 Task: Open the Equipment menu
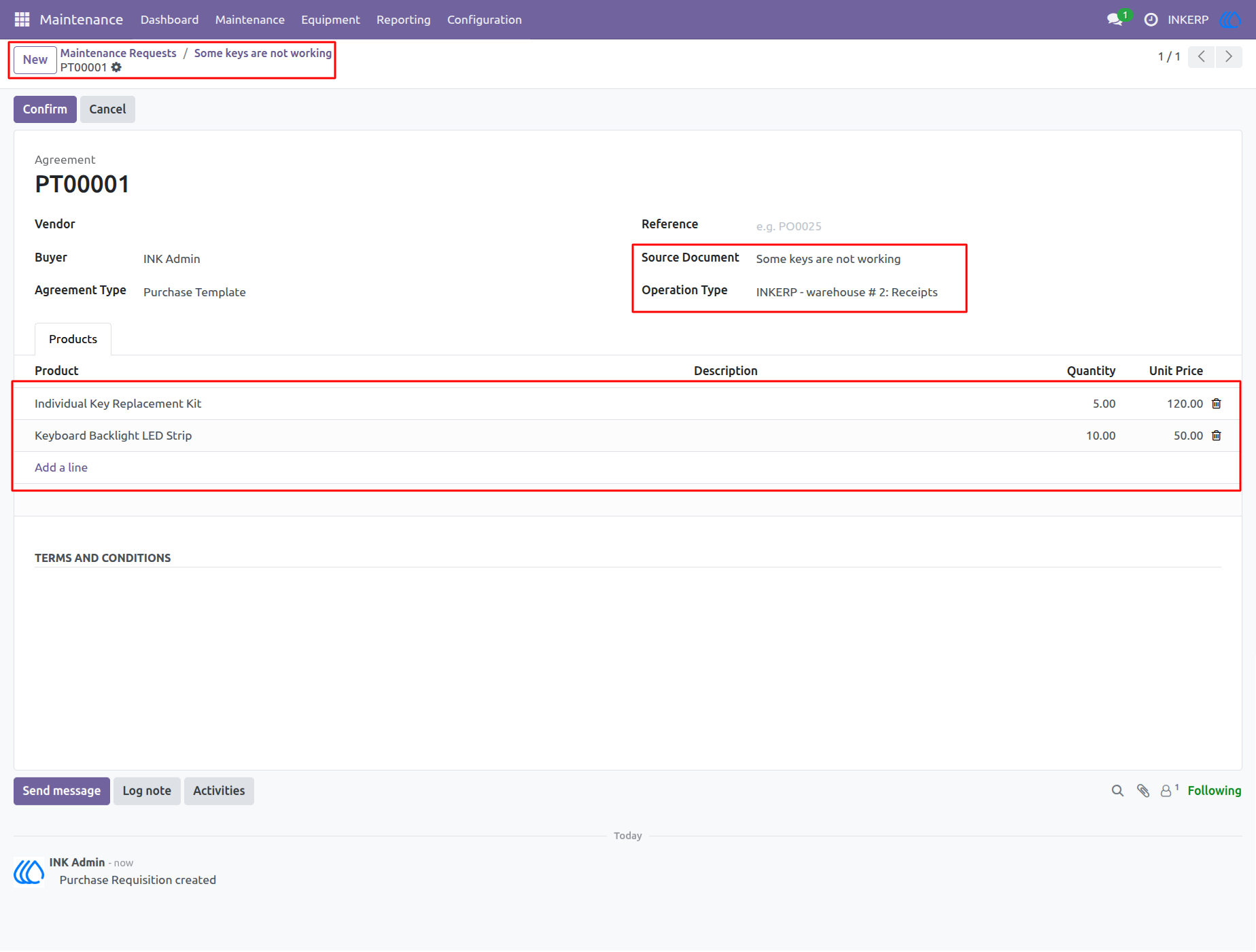(330, 20)
